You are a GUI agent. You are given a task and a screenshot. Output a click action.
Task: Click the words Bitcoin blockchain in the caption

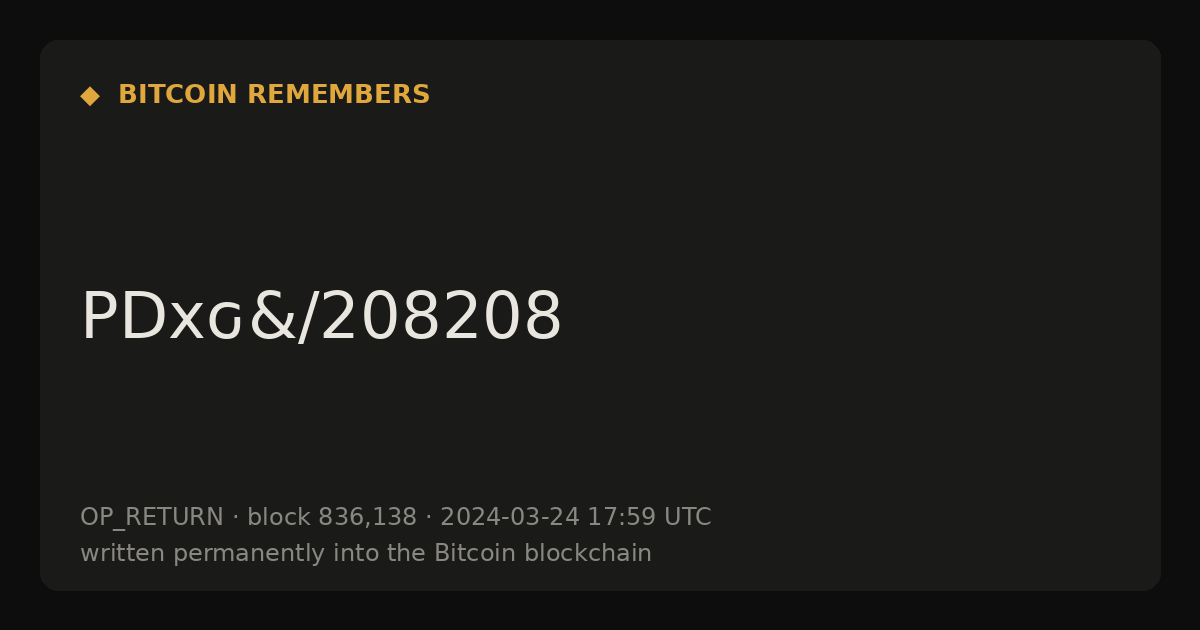tap(543, 554)
